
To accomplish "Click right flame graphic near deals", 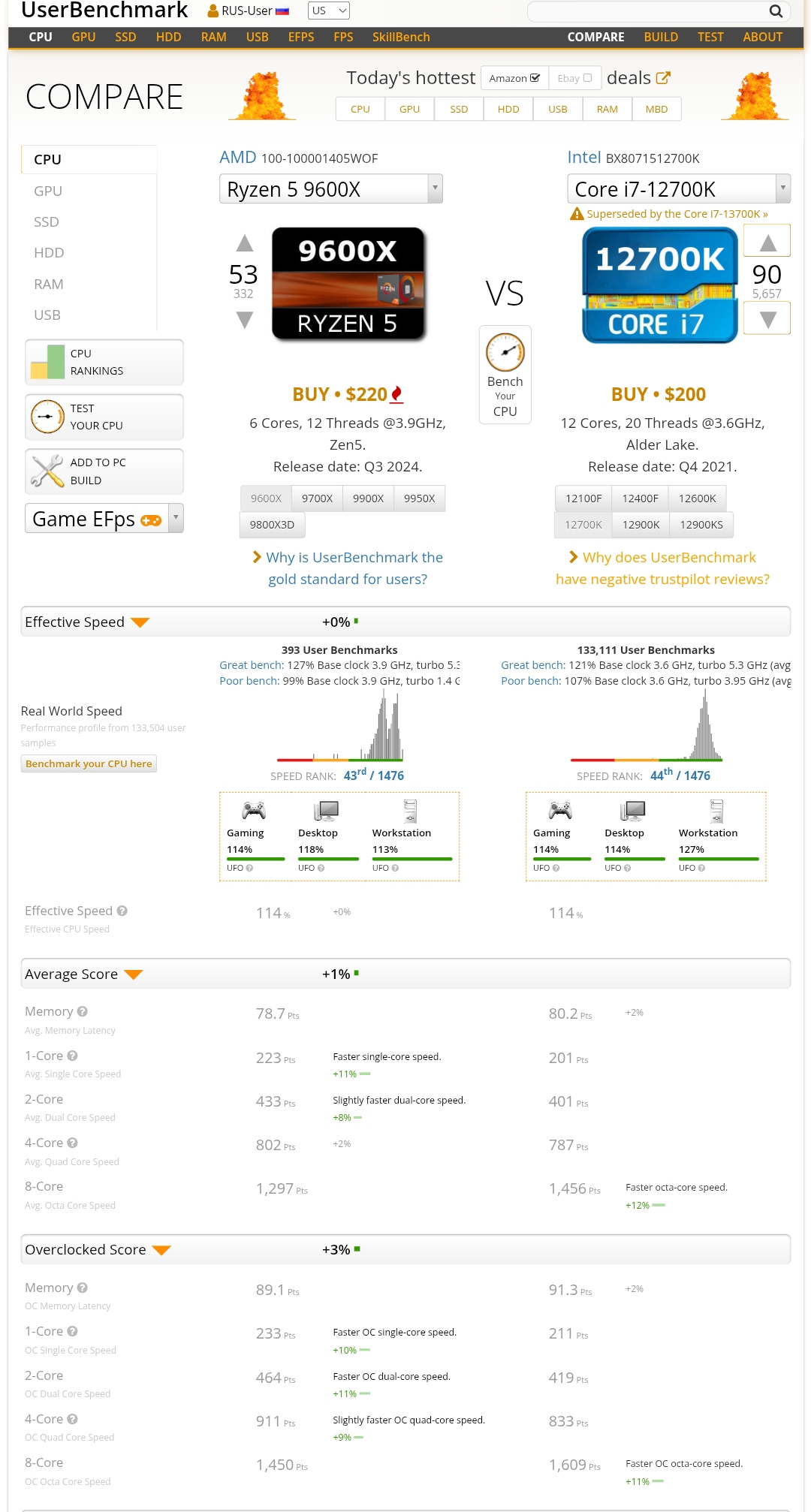I will click(x=755, y=96).
